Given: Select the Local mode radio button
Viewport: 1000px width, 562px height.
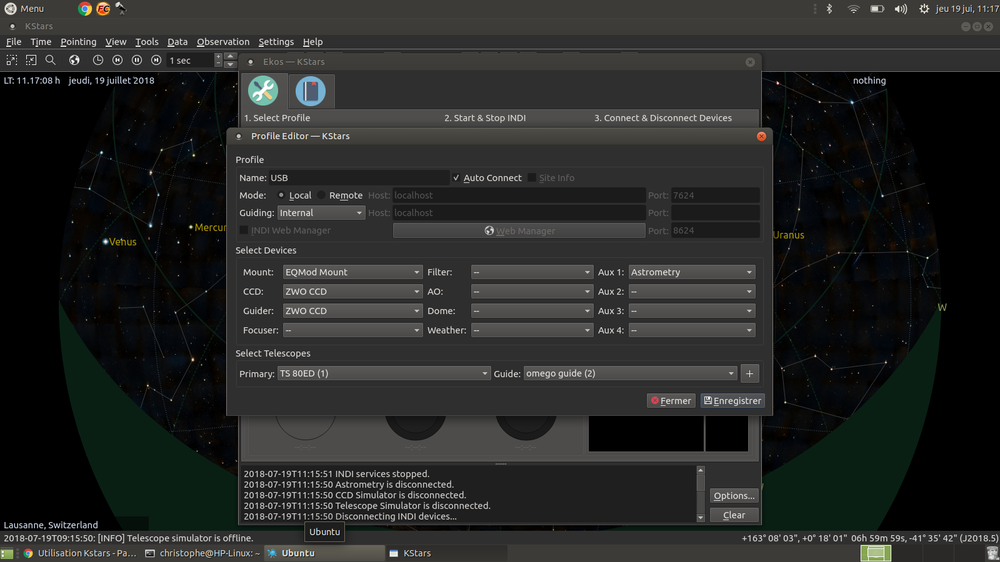Looking at the screenshot, I should coord(281,195).
